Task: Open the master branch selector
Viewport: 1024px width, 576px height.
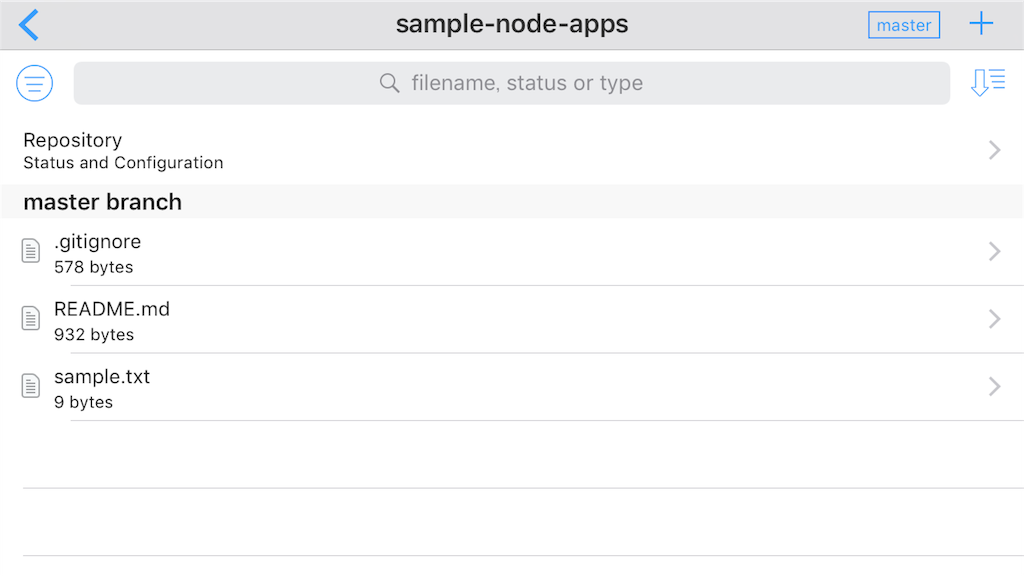Action: pos(904,25)
